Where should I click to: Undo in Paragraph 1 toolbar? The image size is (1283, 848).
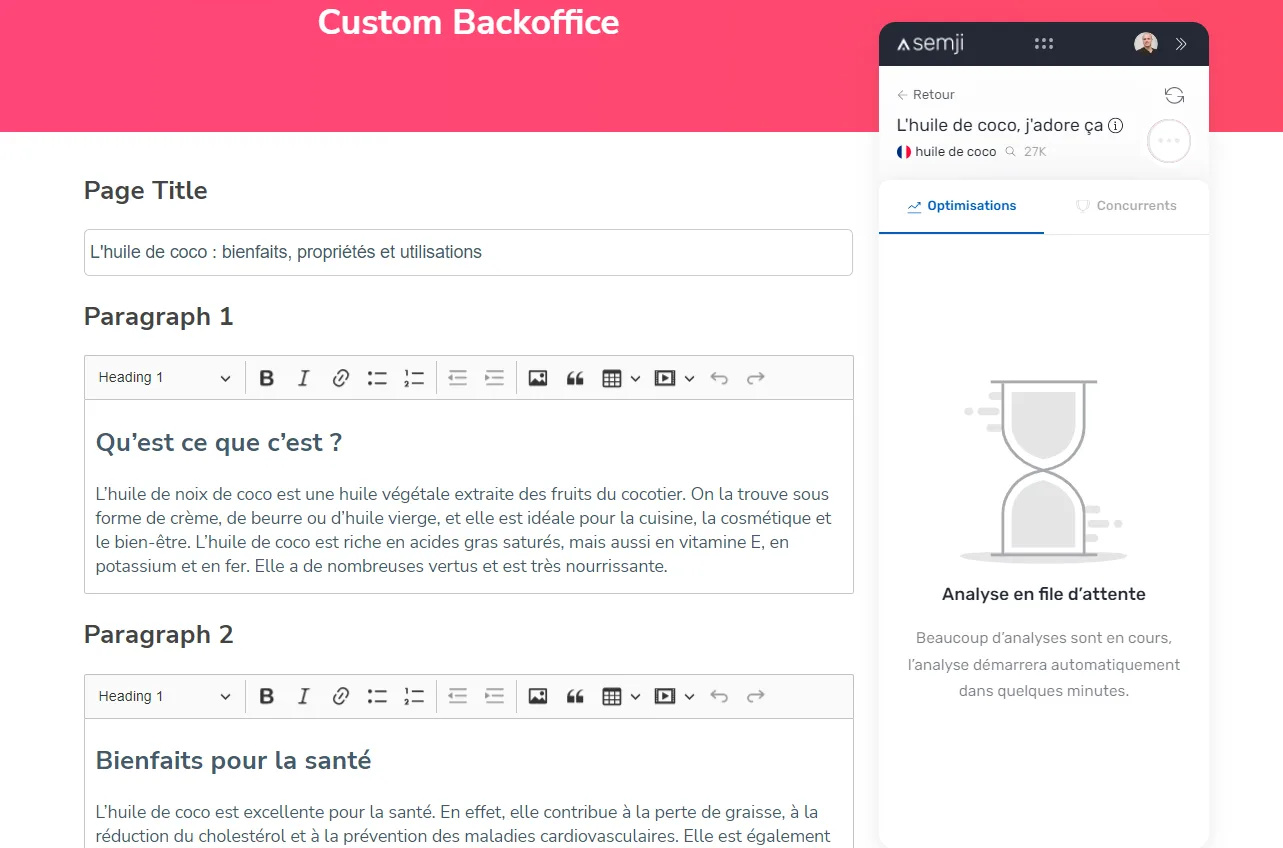coord(719,378)
